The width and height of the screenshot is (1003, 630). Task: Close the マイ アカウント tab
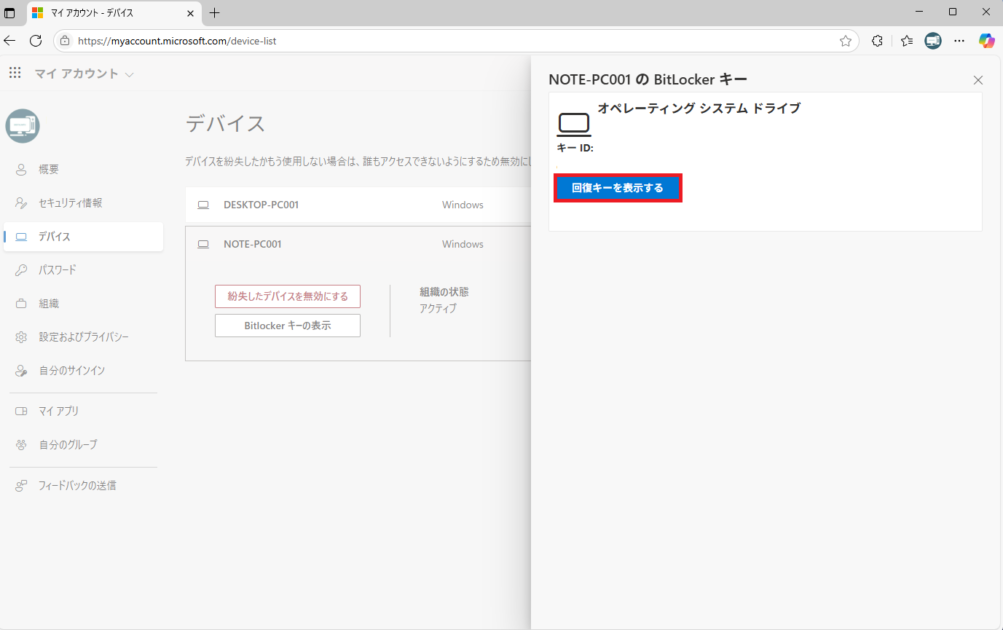190,13
